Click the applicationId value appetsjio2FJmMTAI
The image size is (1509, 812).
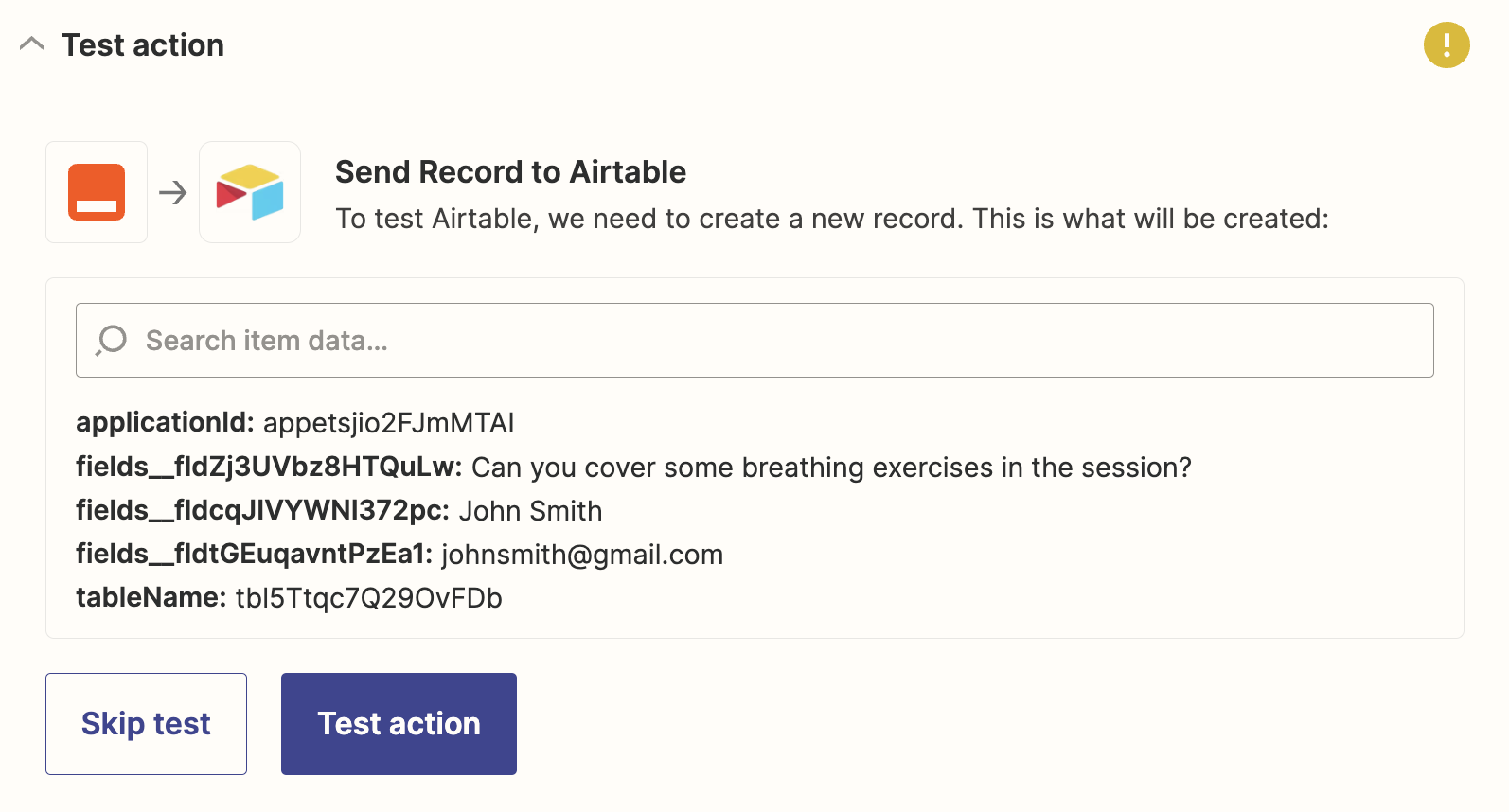click(x=388, y=423)
